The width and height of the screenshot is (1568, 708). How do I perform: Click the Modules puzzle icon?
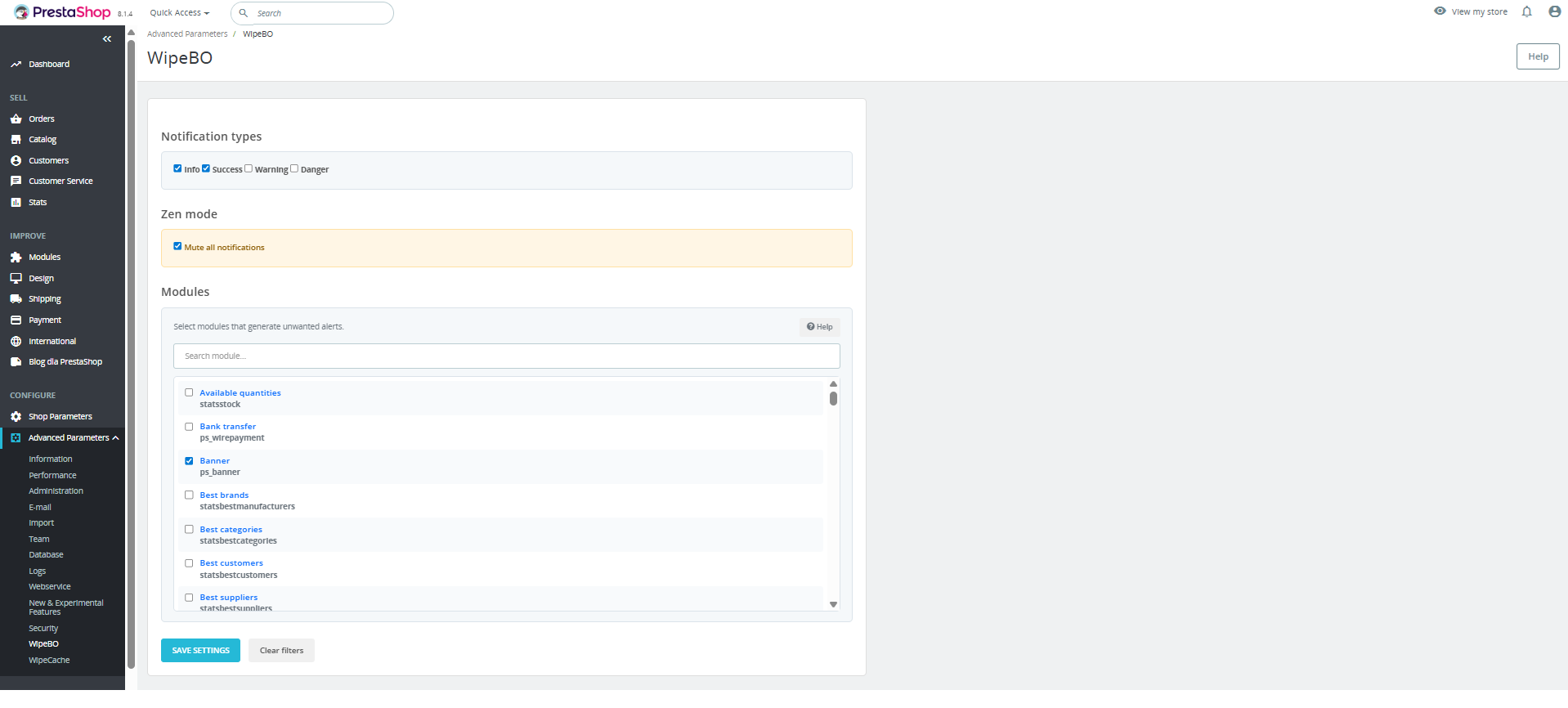coord(16,258)
